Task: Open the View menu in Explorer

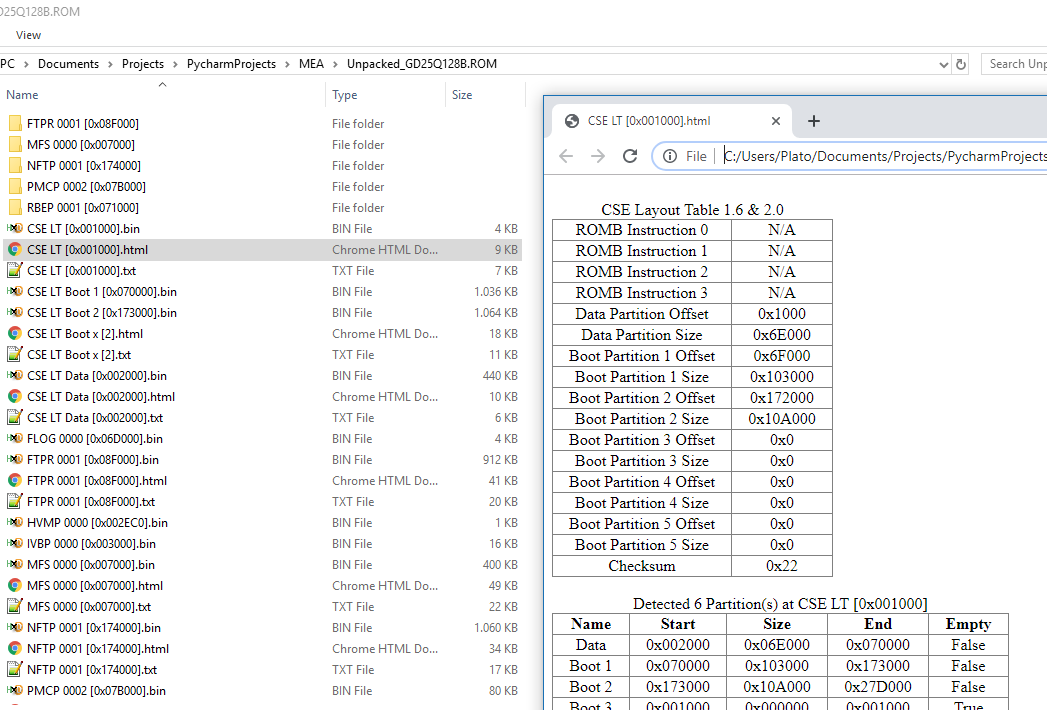Action: pos(28,35)
